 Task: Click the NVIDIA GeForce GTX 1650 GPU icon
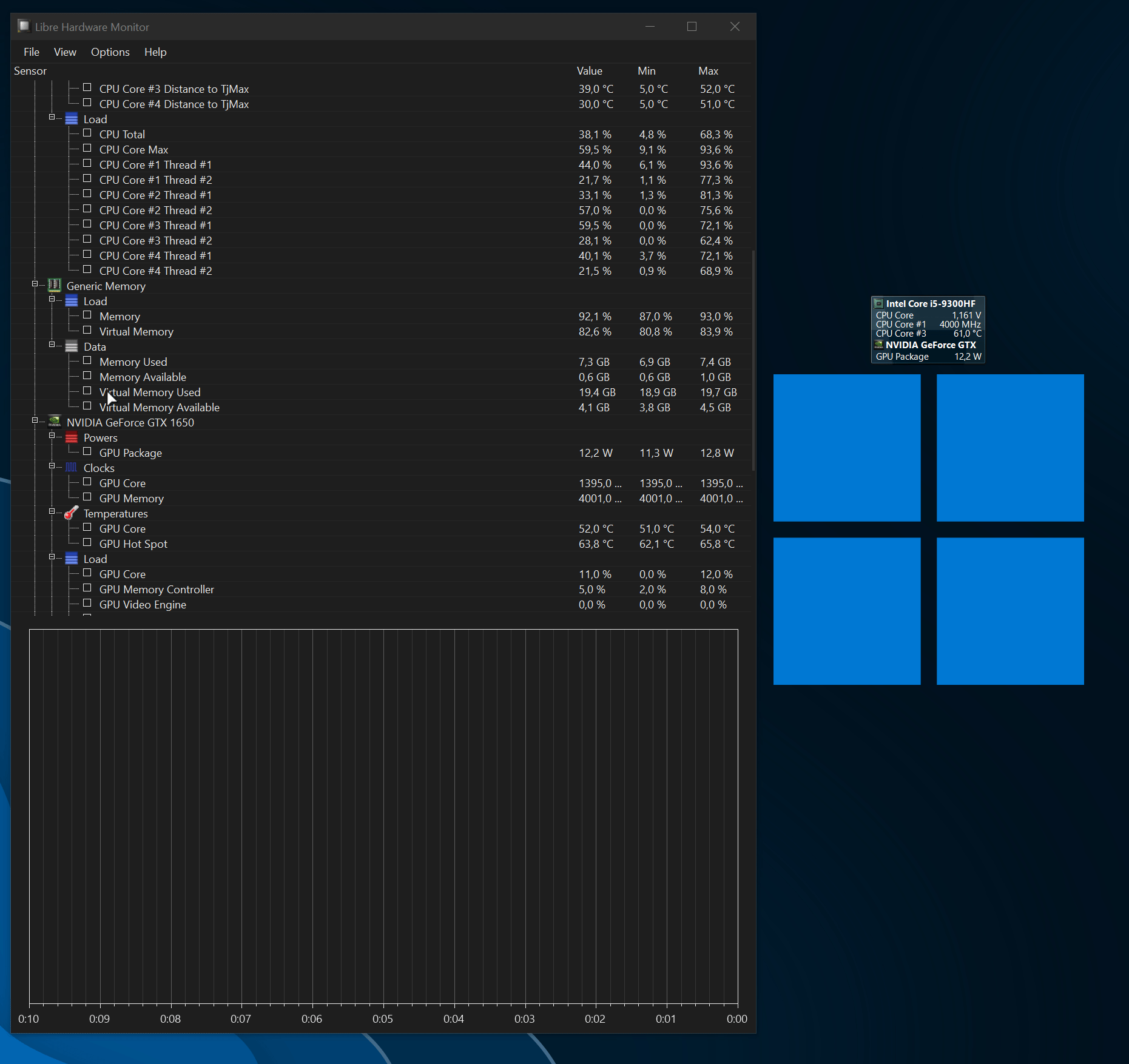pos(55,422)
